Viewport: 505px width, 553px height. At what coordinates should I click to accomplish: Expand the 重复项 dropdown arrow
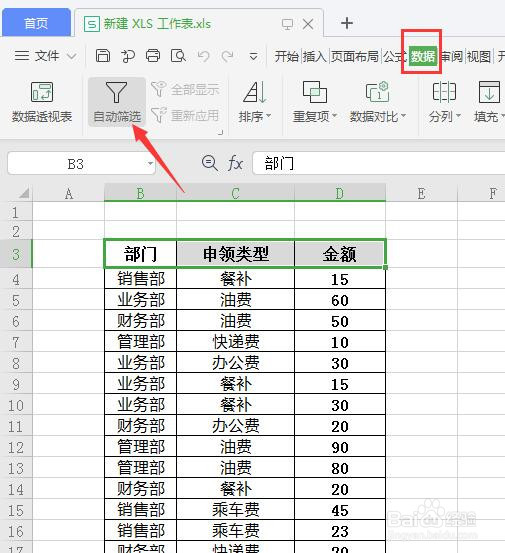tap(334, 115)
